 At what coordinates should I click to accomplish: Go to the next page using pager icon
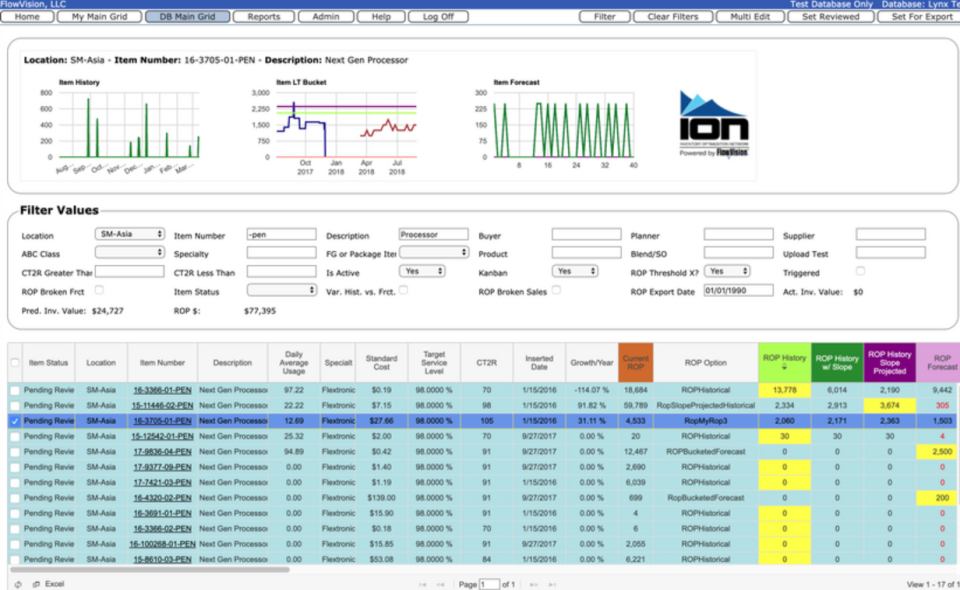[533, 584]
